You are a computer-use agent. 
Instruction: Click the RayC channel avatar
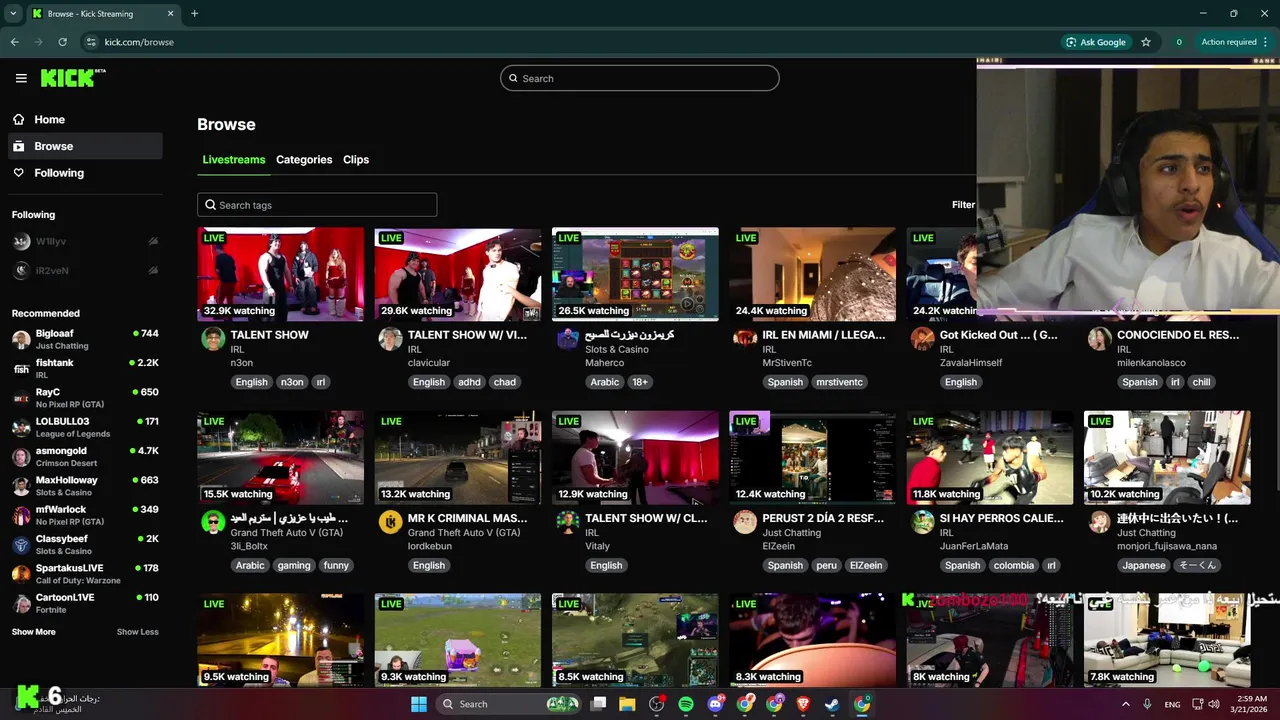[x=21, y=398]
